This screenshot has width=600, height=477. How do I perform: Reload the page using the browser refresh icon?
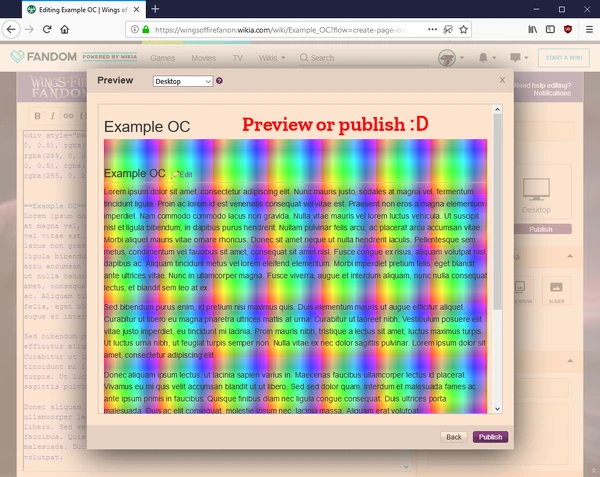click(47, 29)
